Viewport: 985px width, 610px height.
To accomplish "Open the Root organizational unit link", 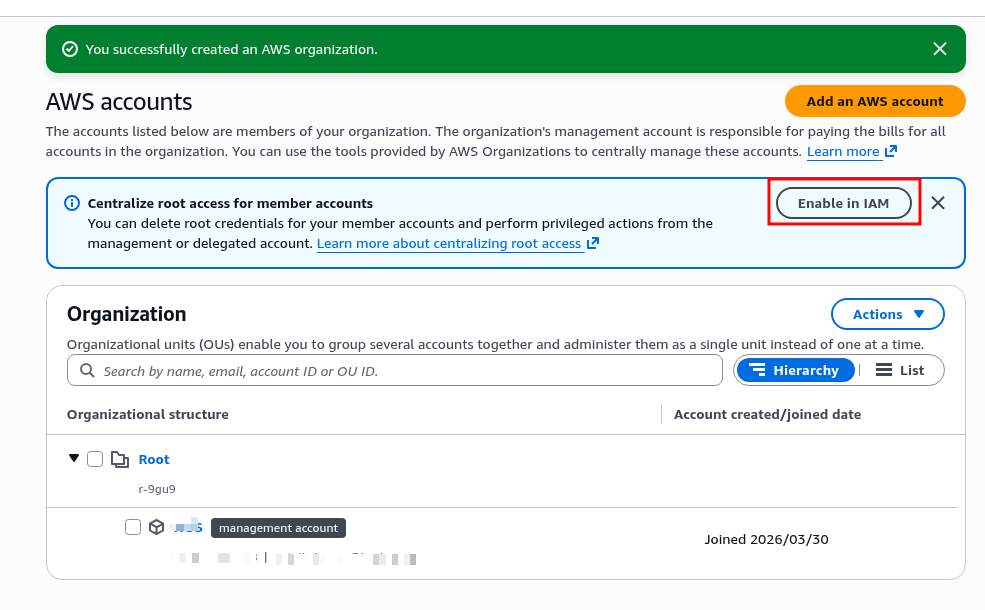I will tap(154, 460).
